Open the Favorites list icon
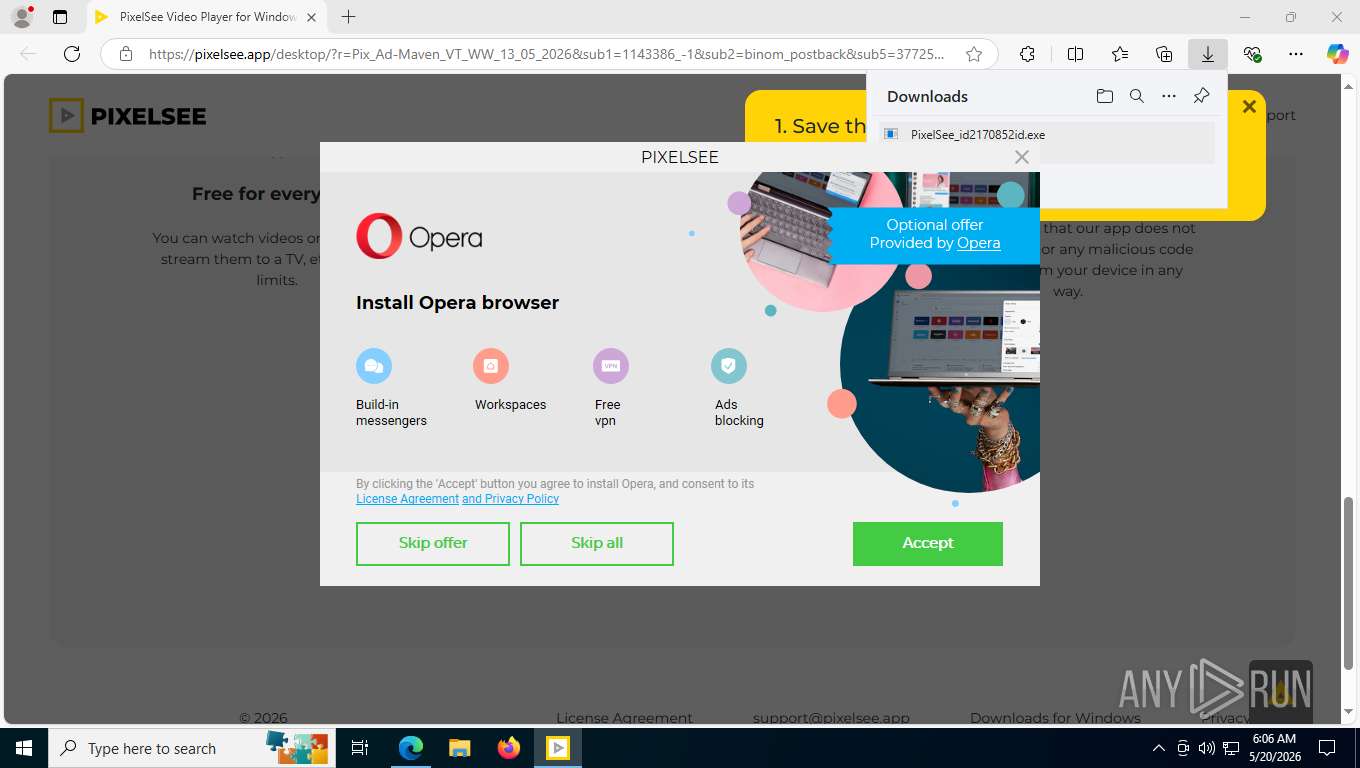This screenshot has width=1360, height=768. point(1120,54)
